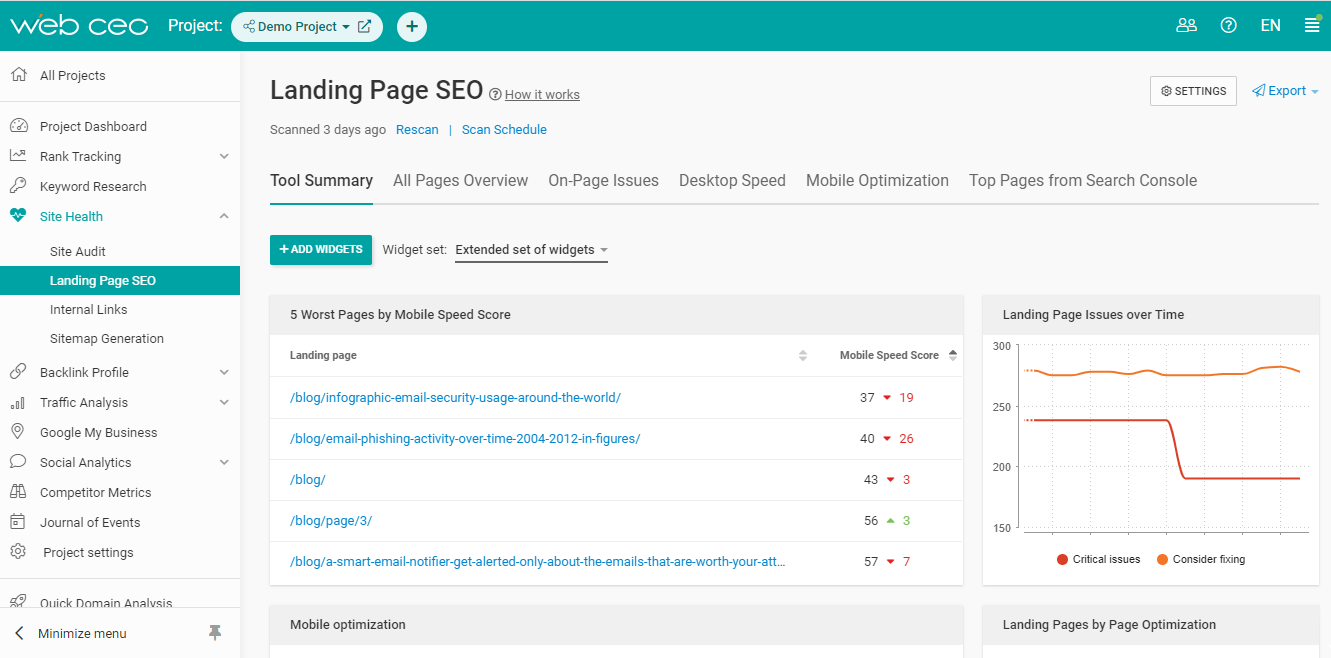This screenshot has height=658, width=1331.
Task: Open the Export dropdown menu
Action: pyautogui.click(x=1285, y=91)
